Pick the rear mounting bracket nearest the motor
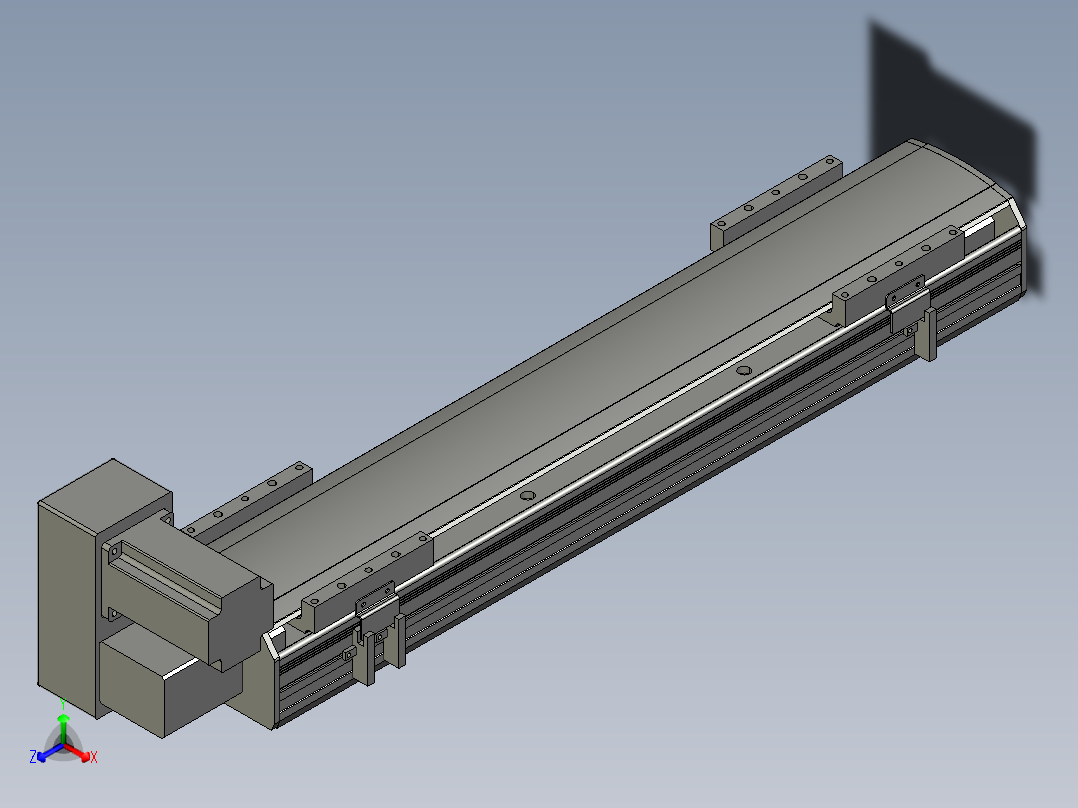1078x808 pixels. [x=249, y=499]
